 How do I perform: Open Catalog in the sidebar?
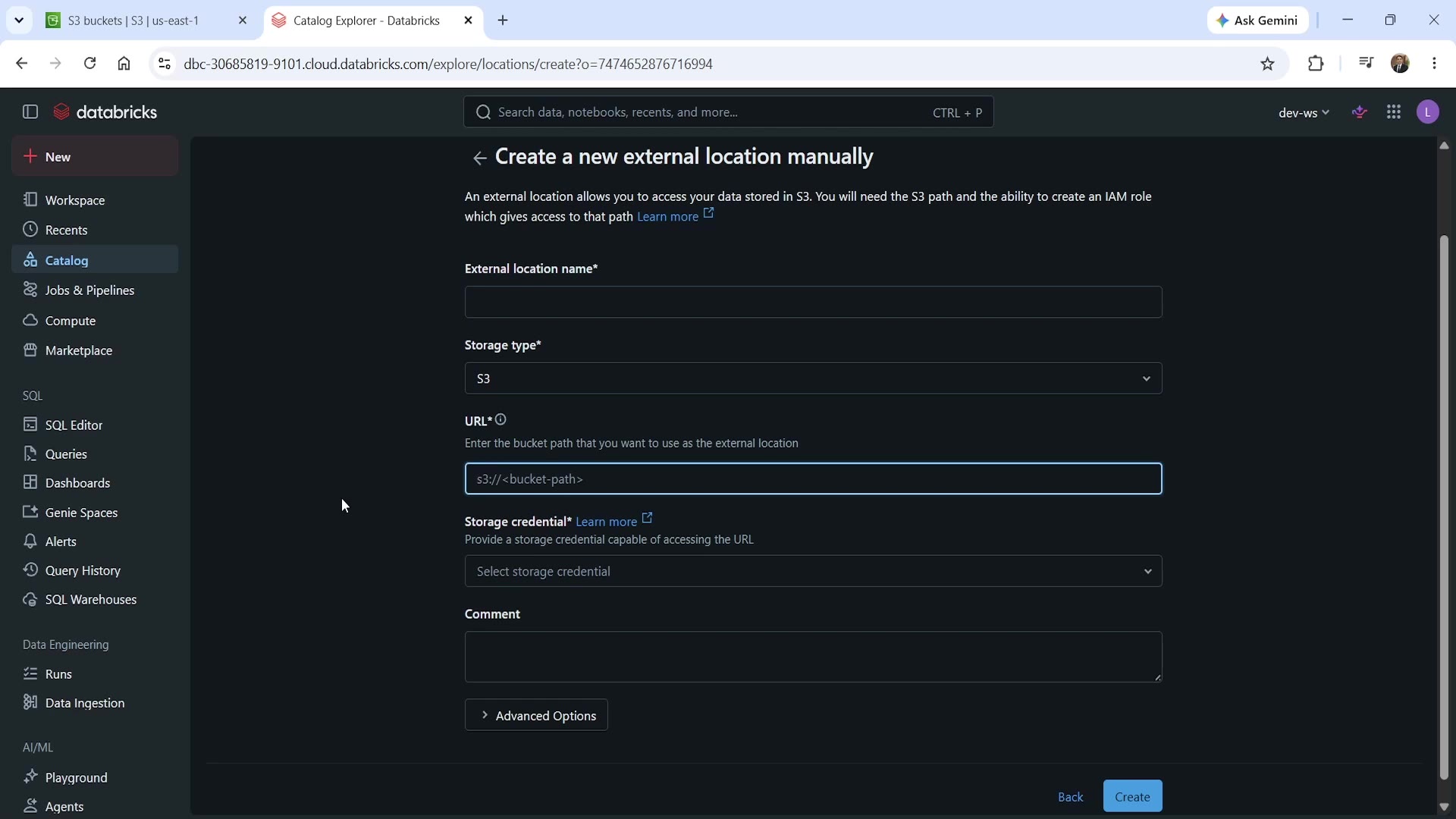click(x=95, y=260)
